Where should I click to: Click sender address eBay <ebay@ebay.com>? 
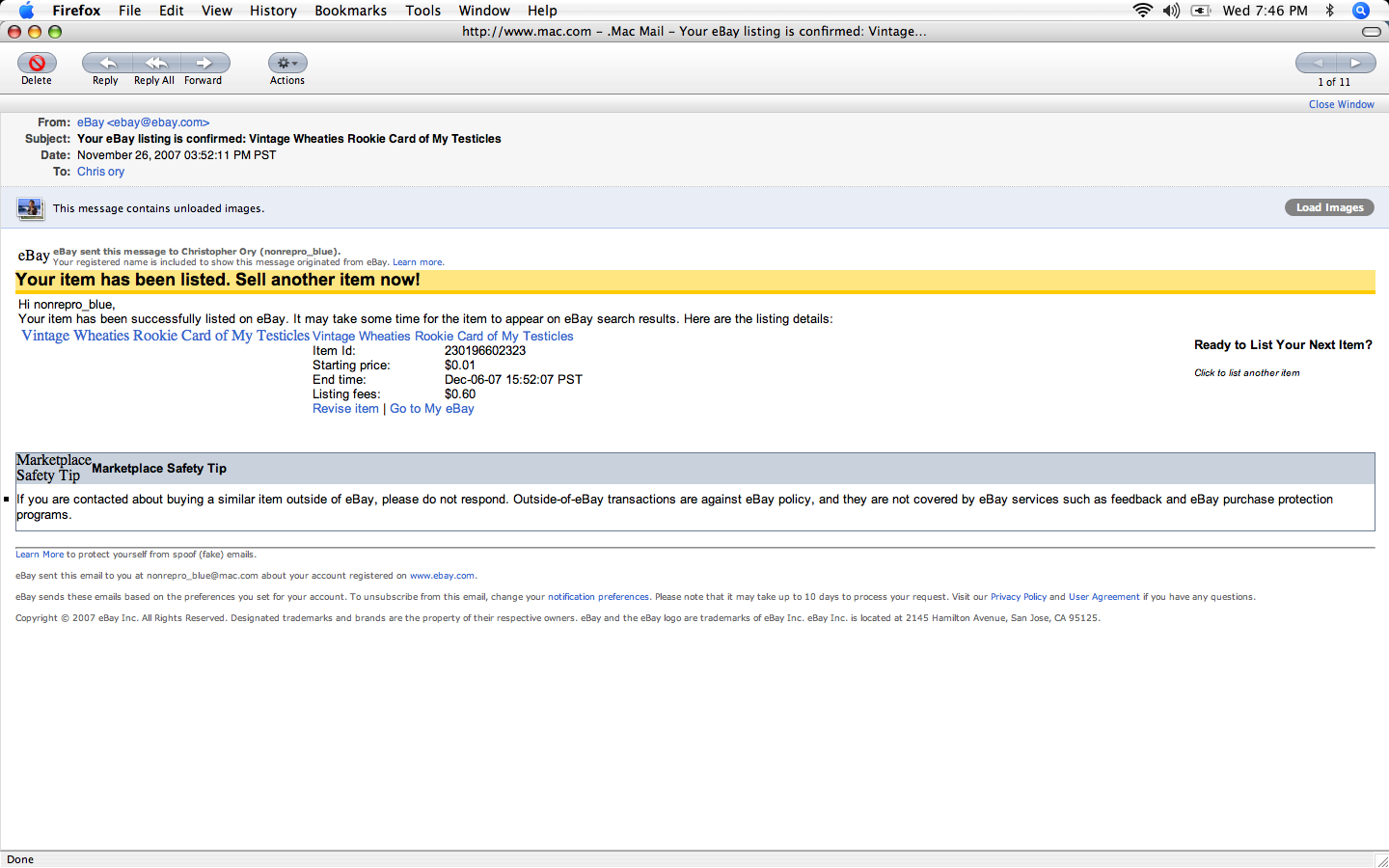point(143,122)
